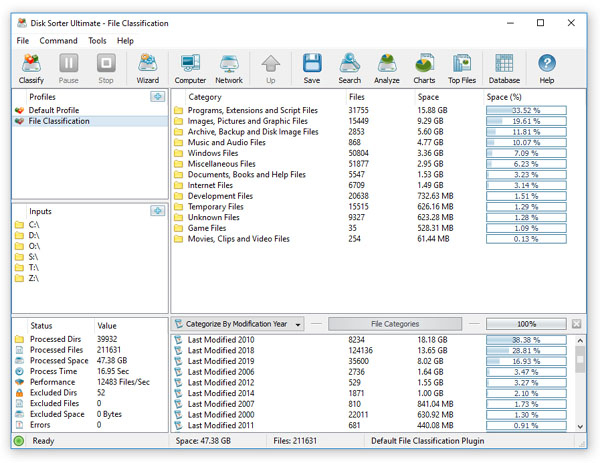Click the Last Modified 2010 row icon

(178, 340)
